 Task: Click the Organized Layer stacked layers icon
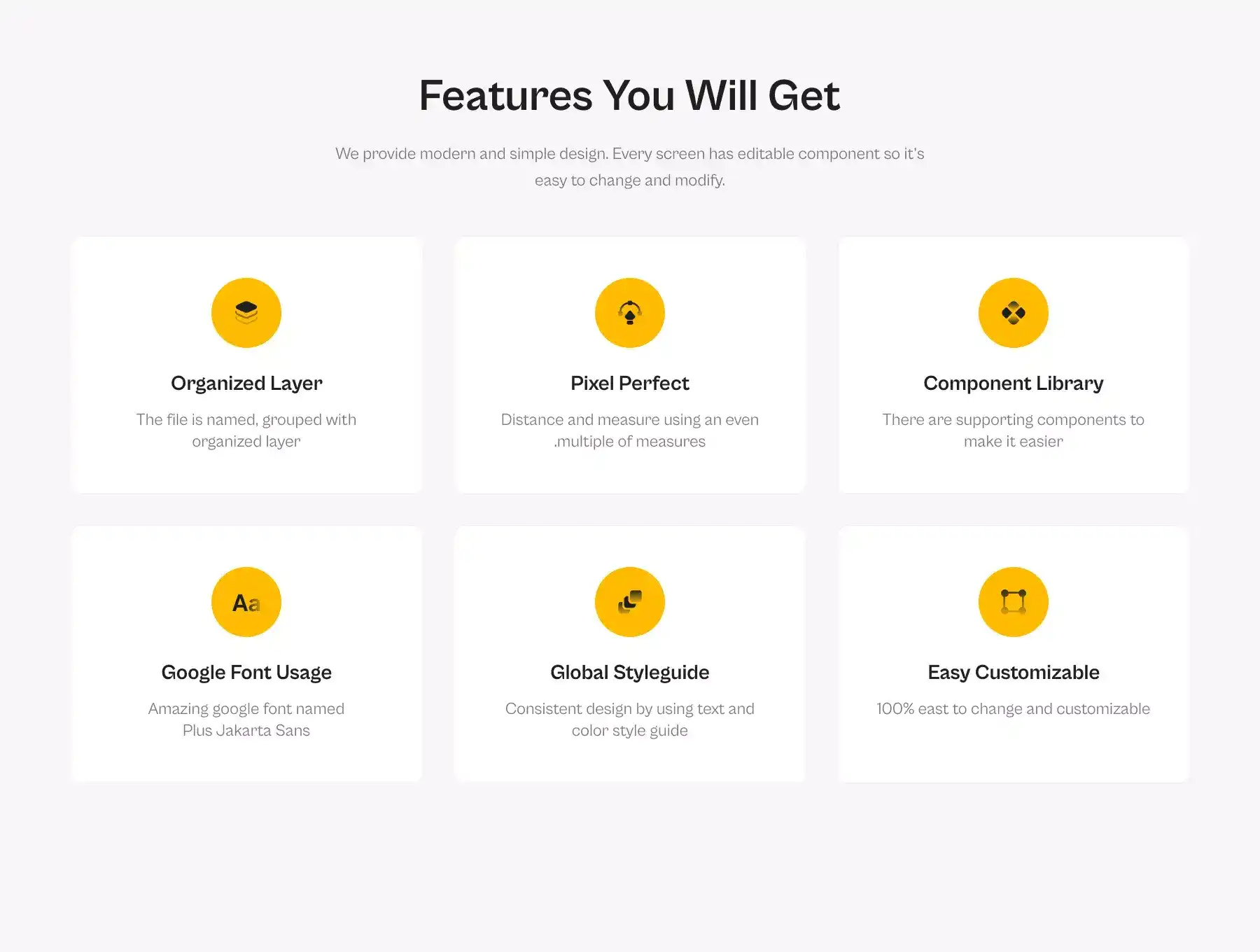click(246, 313)
